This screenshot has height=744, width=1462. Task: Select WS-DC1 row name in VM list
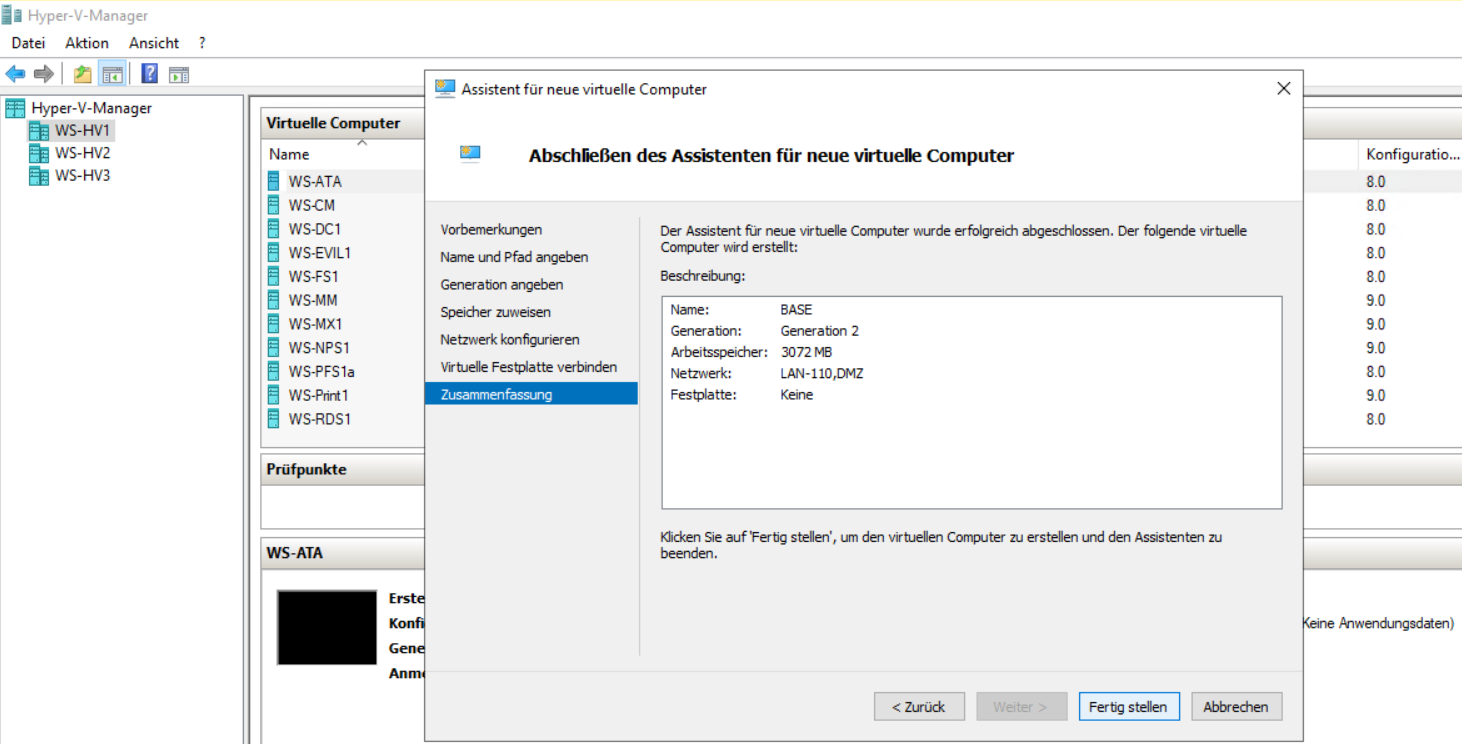coord(315,229)
